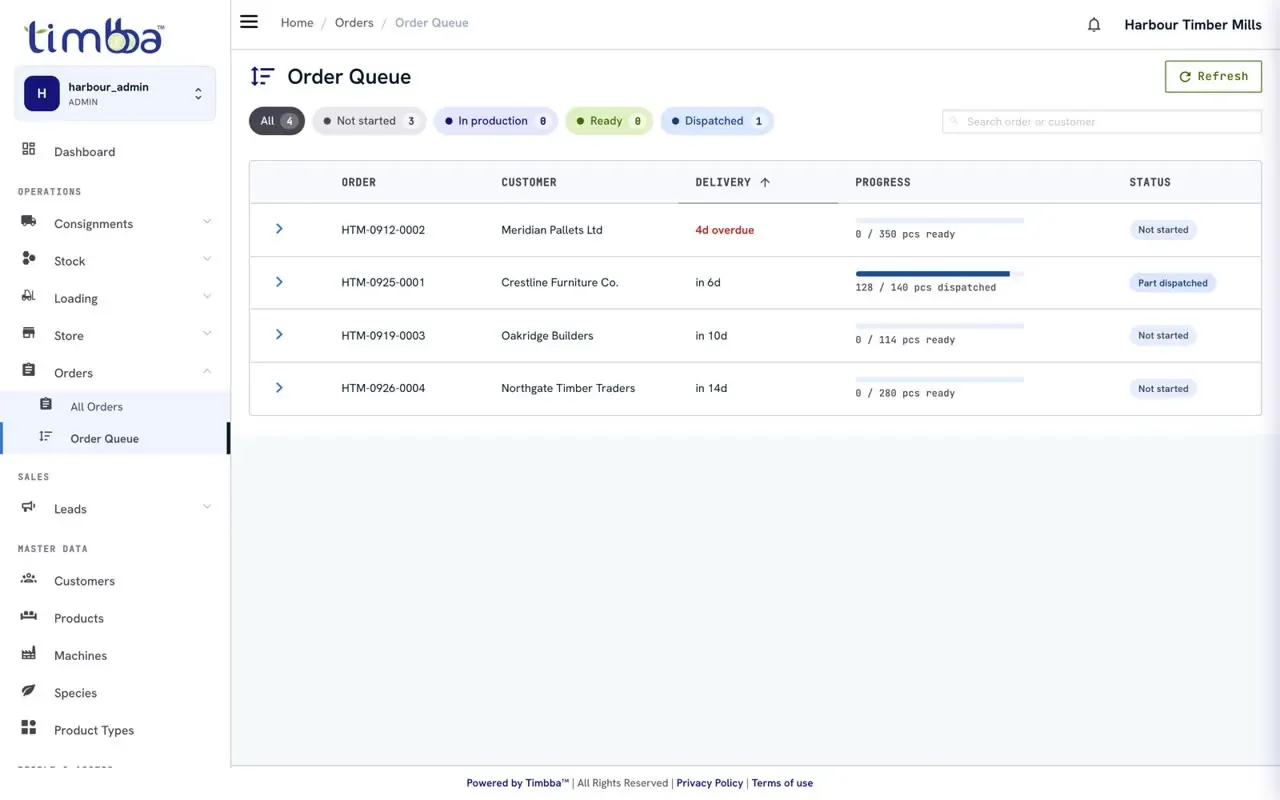Filter by In production chip

click(x=496, y=121)
